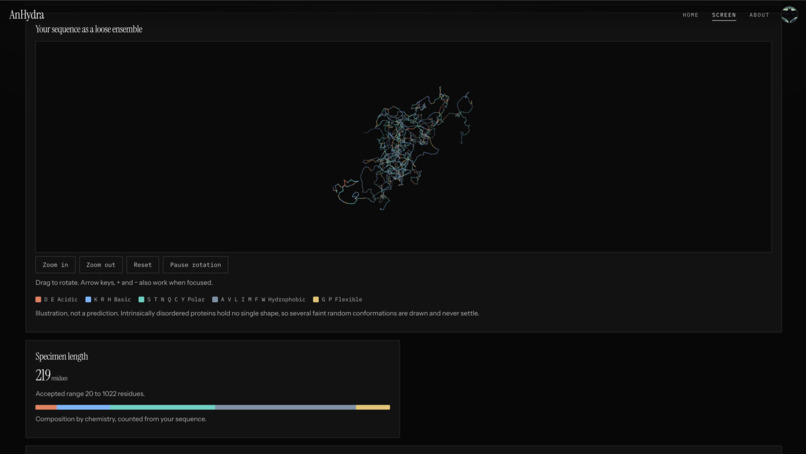Click the orange Acidic legend swatch

38,299
